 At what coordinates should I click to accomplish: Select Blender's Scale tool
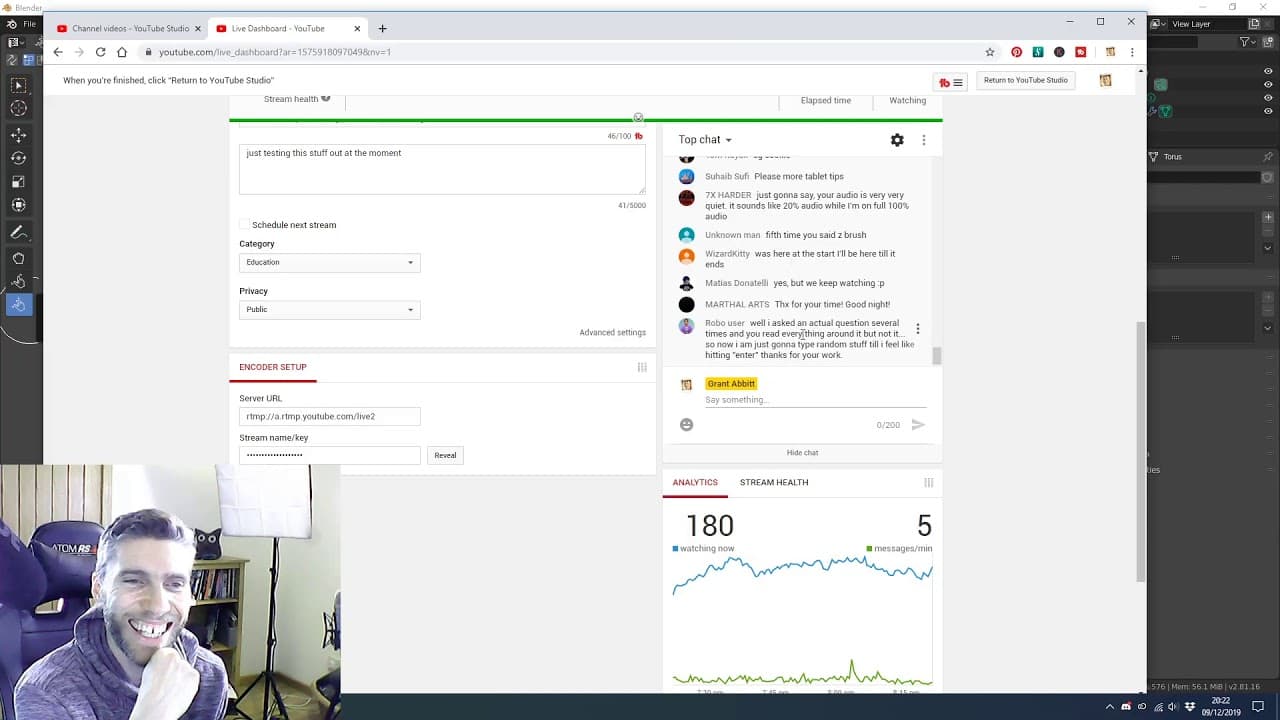point(18,181)
